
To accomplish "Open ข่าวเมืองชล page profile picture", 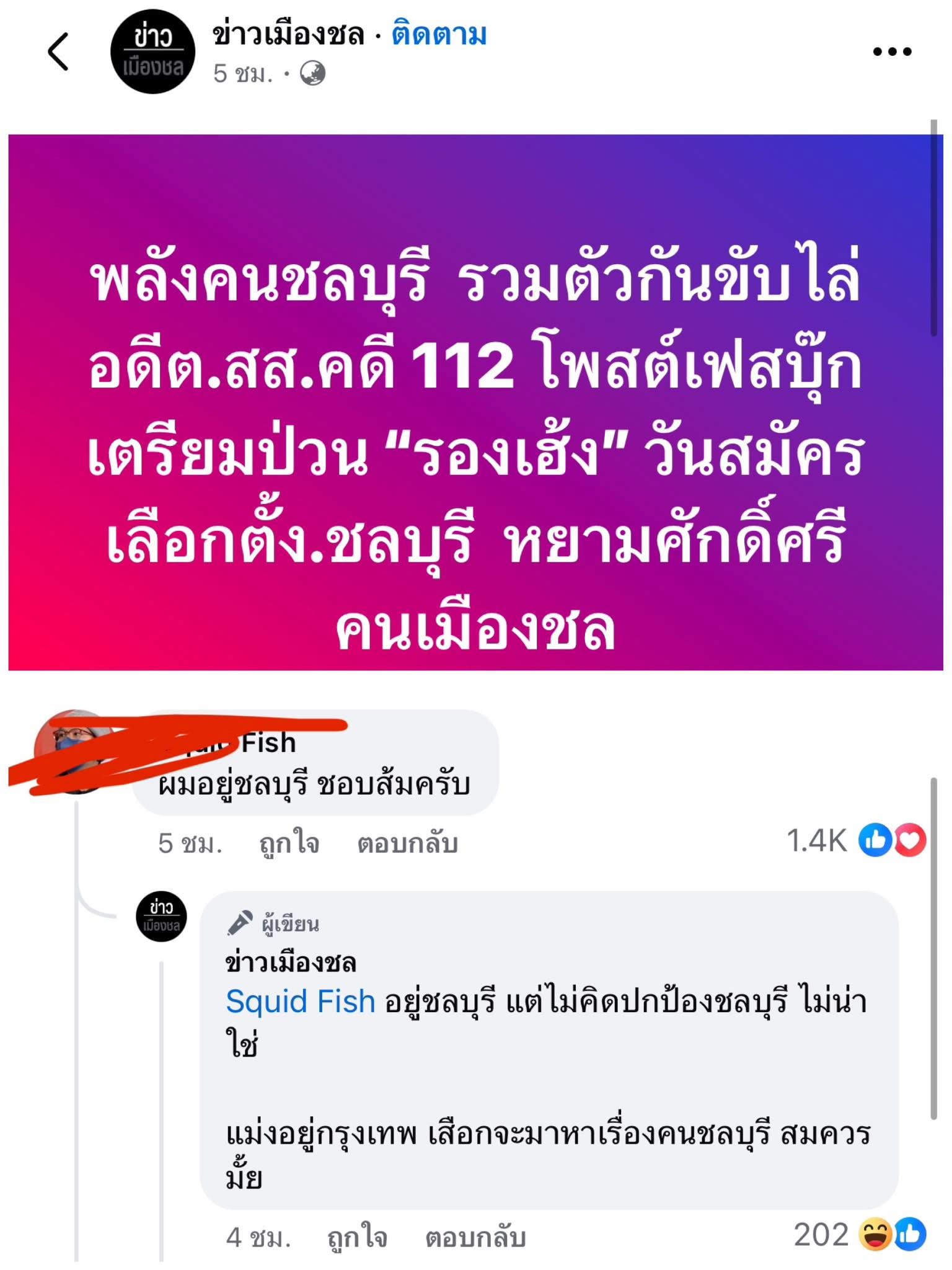I will tap(153, 51).
